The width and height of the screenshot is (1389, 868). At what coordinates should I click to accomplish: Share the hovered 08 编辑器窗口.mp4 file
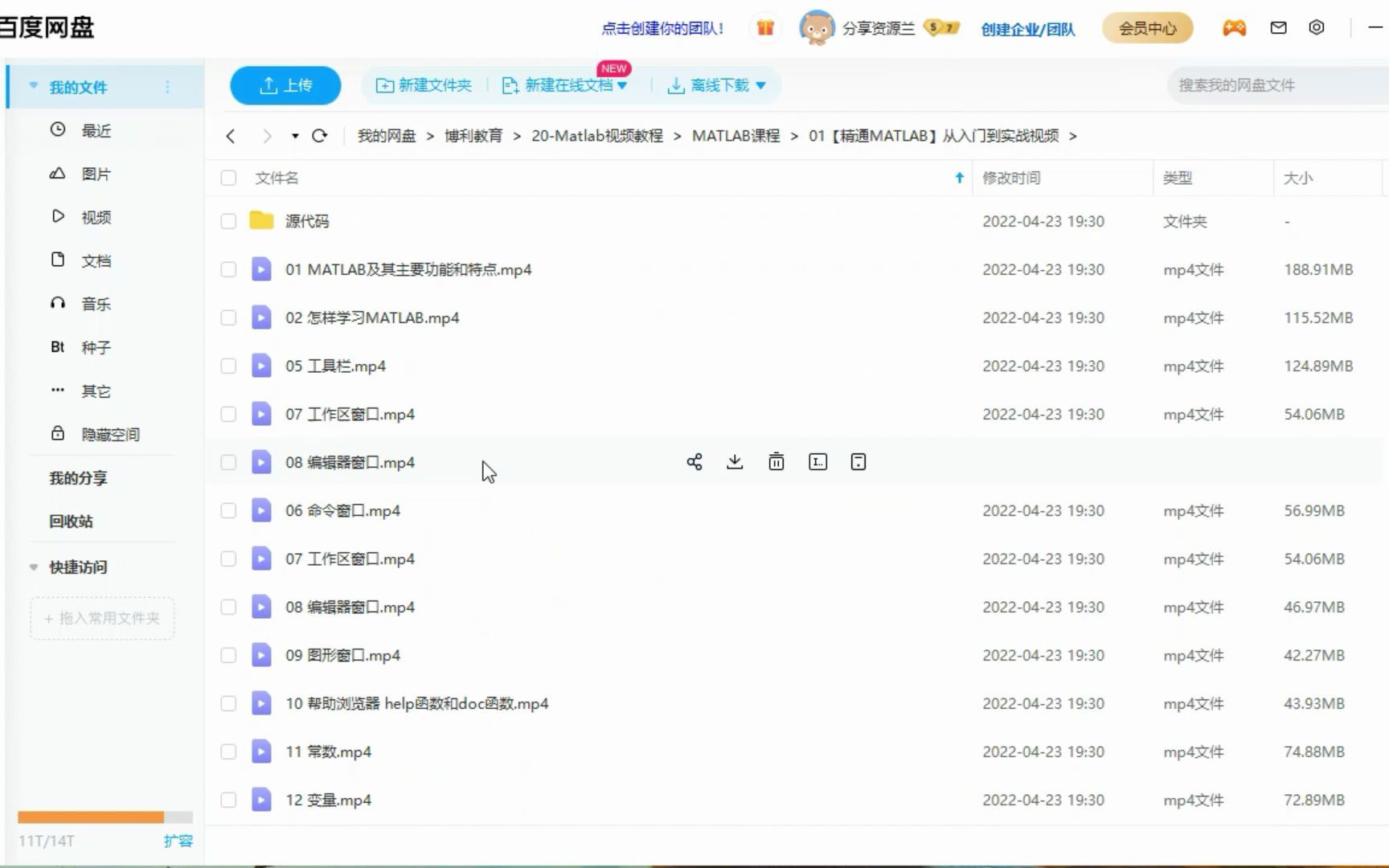pos(694,462)
